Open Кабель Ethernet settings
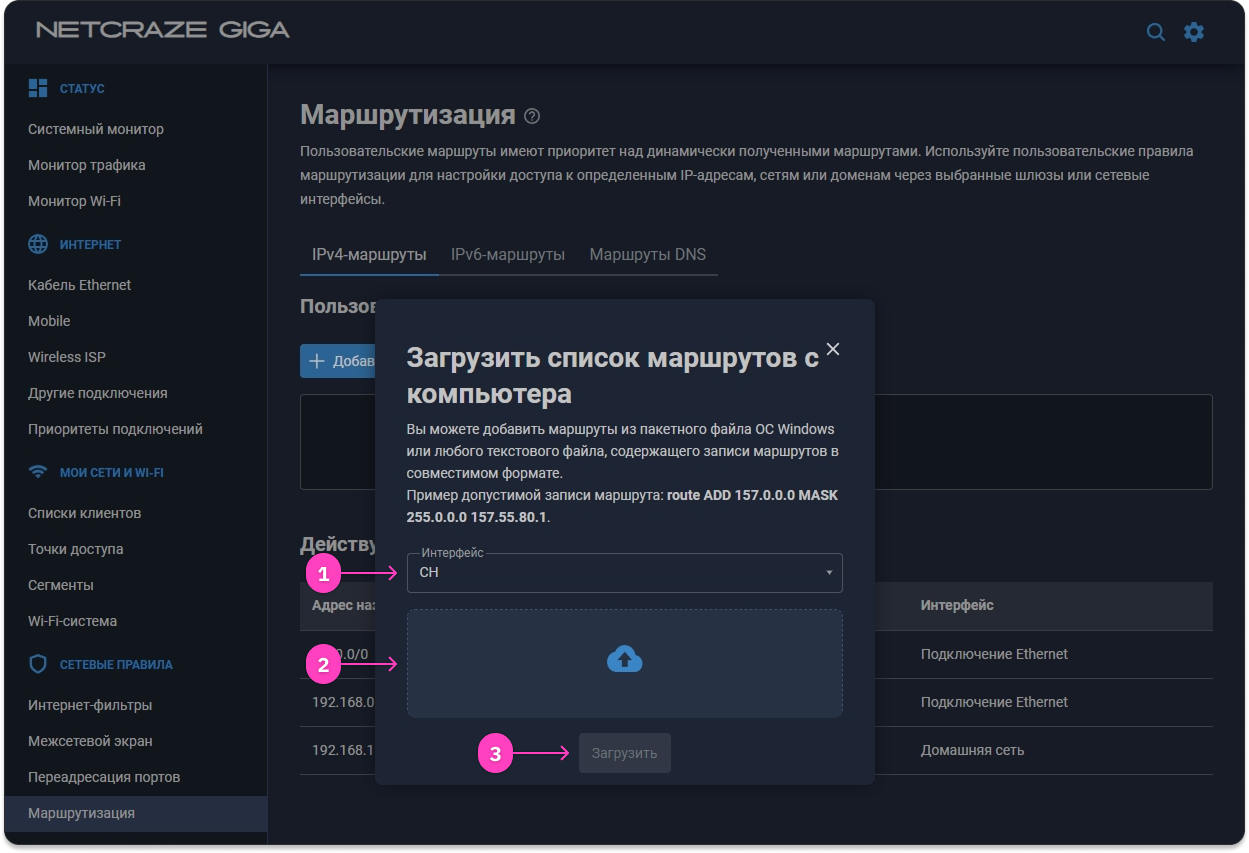This screenshot has width=1249, height=853. (80, 285)
